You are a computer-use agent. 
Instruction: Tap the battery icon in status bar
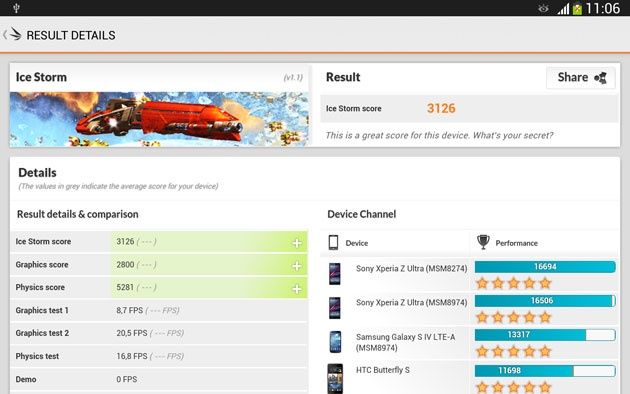point(577,9)
